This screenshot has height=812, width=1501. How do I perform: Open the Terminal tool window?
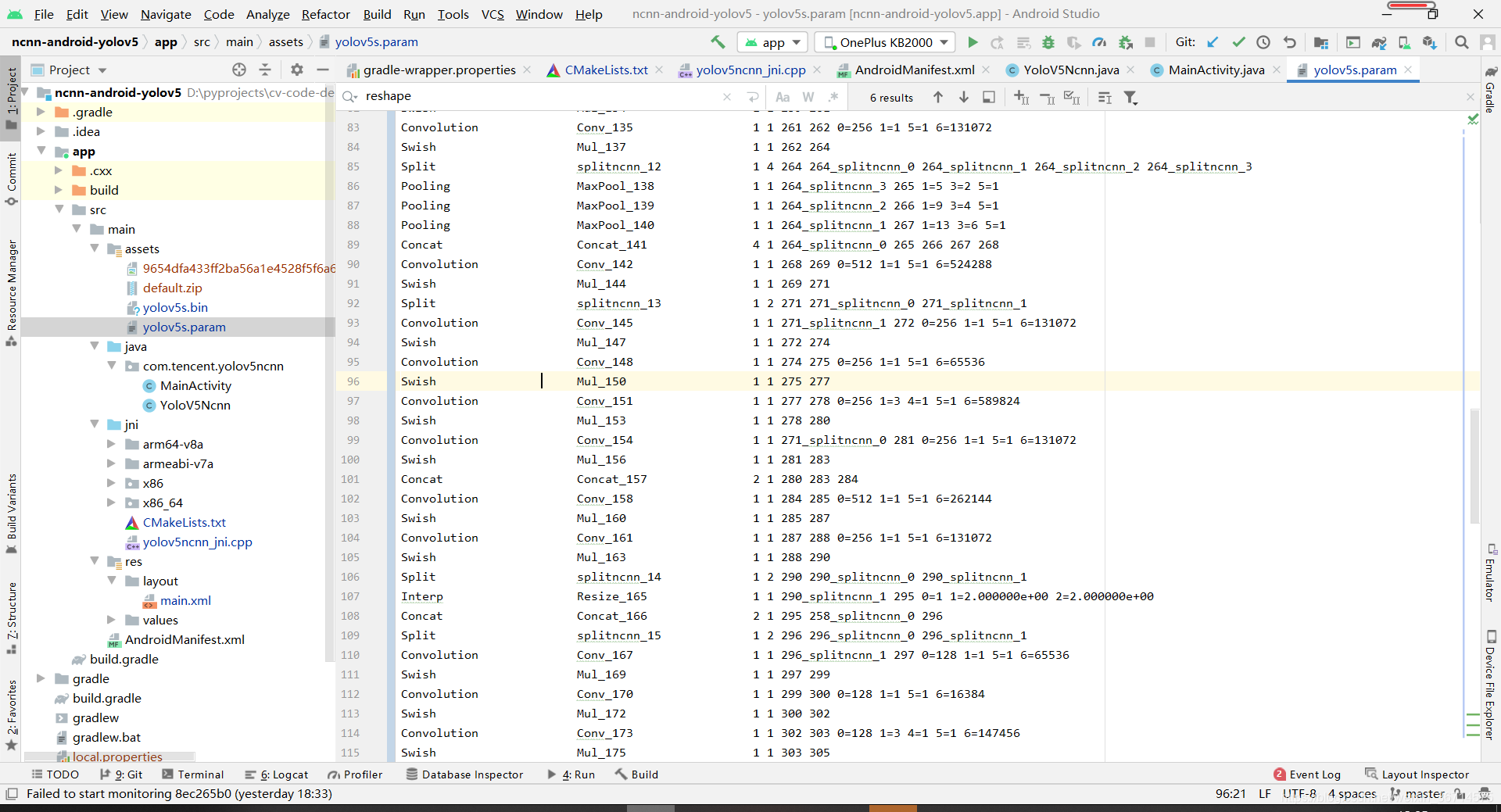(193, 774)
